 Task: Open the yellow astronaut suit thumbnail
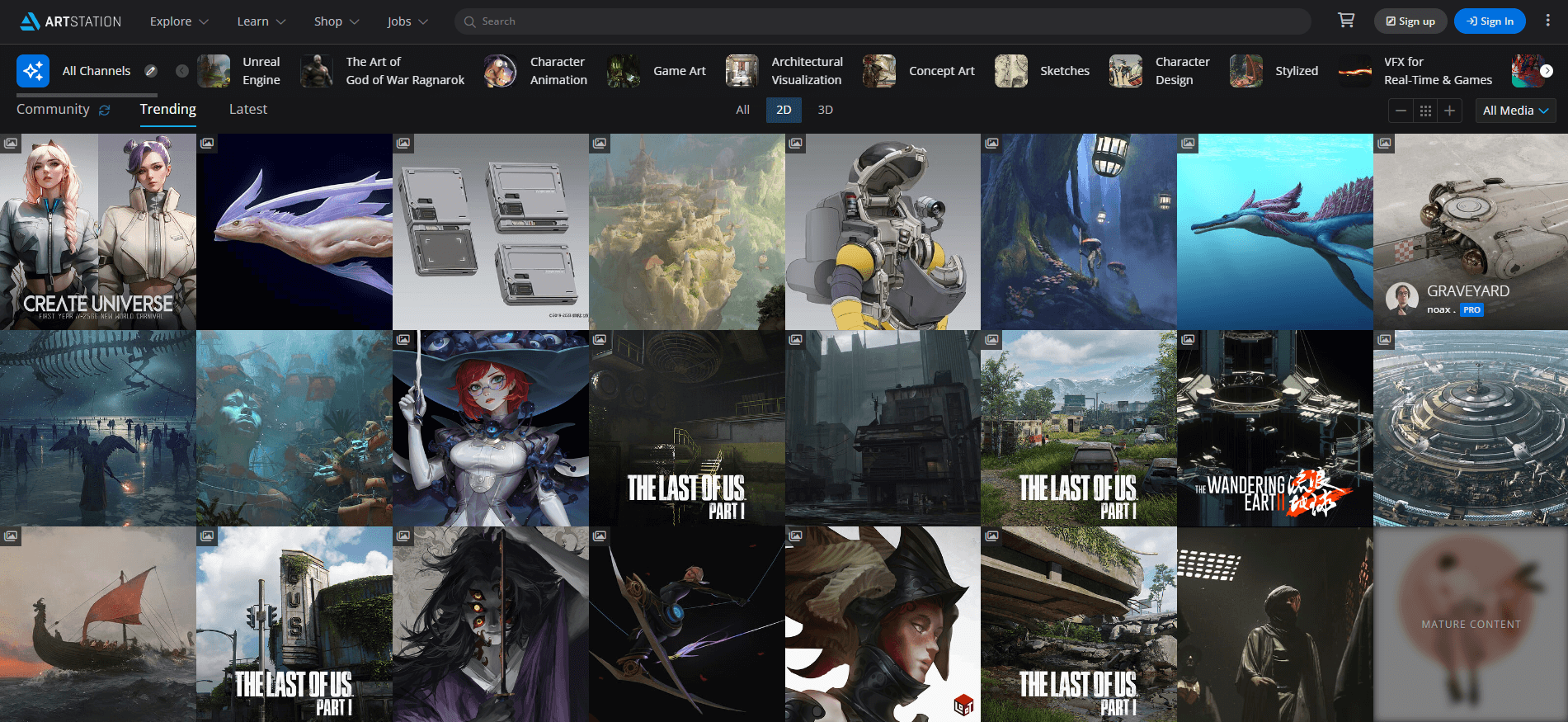point(883,232)
